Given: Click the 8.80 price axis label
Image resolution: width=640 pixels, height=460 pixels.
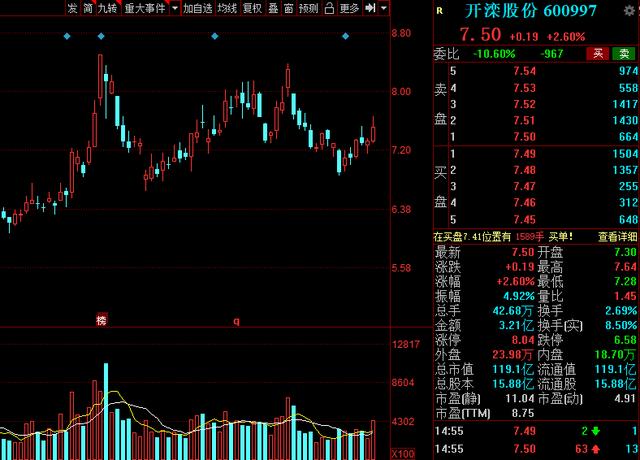Looking at the screenshot, I should click(401, 33).
